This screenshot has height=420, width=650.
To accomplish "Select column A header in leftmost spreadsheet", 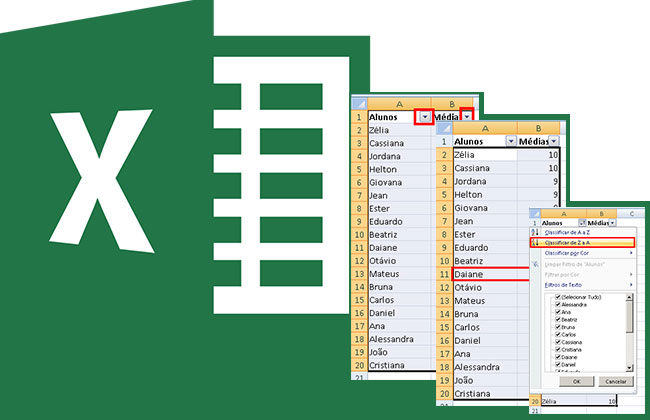I will (x=399, y=104).
